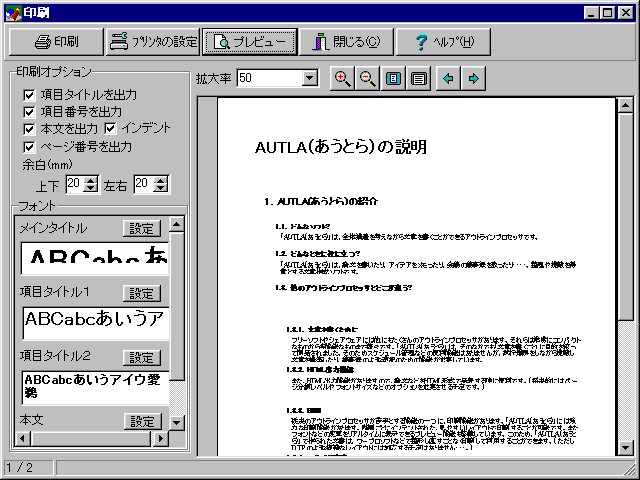The image size is (640, 480).
Task: Open ヘルプ(H) help
Action: point(443,42)
